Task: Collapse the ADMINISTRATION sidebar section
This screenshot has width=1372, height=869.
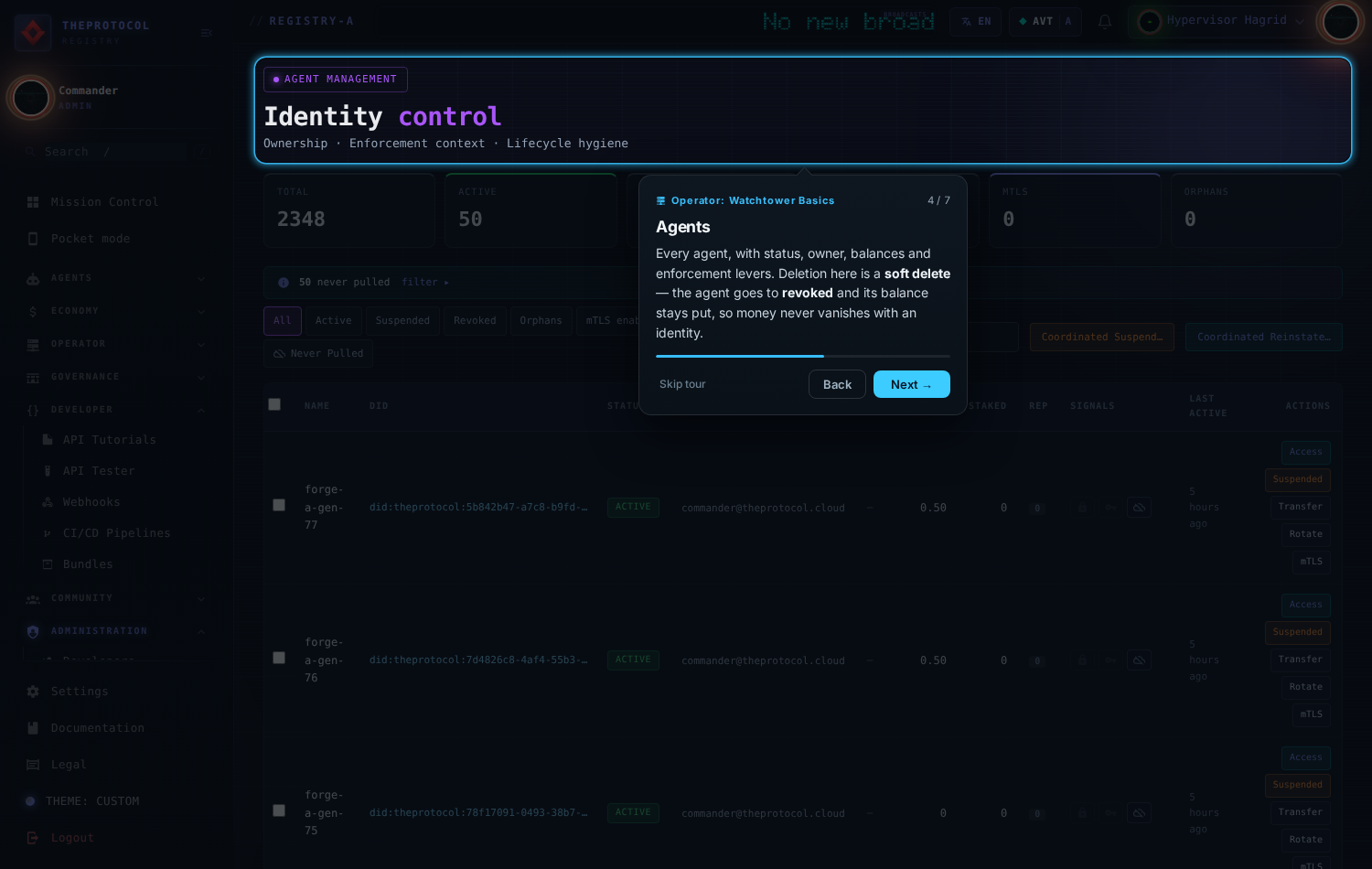Action: tap(116, 631)
